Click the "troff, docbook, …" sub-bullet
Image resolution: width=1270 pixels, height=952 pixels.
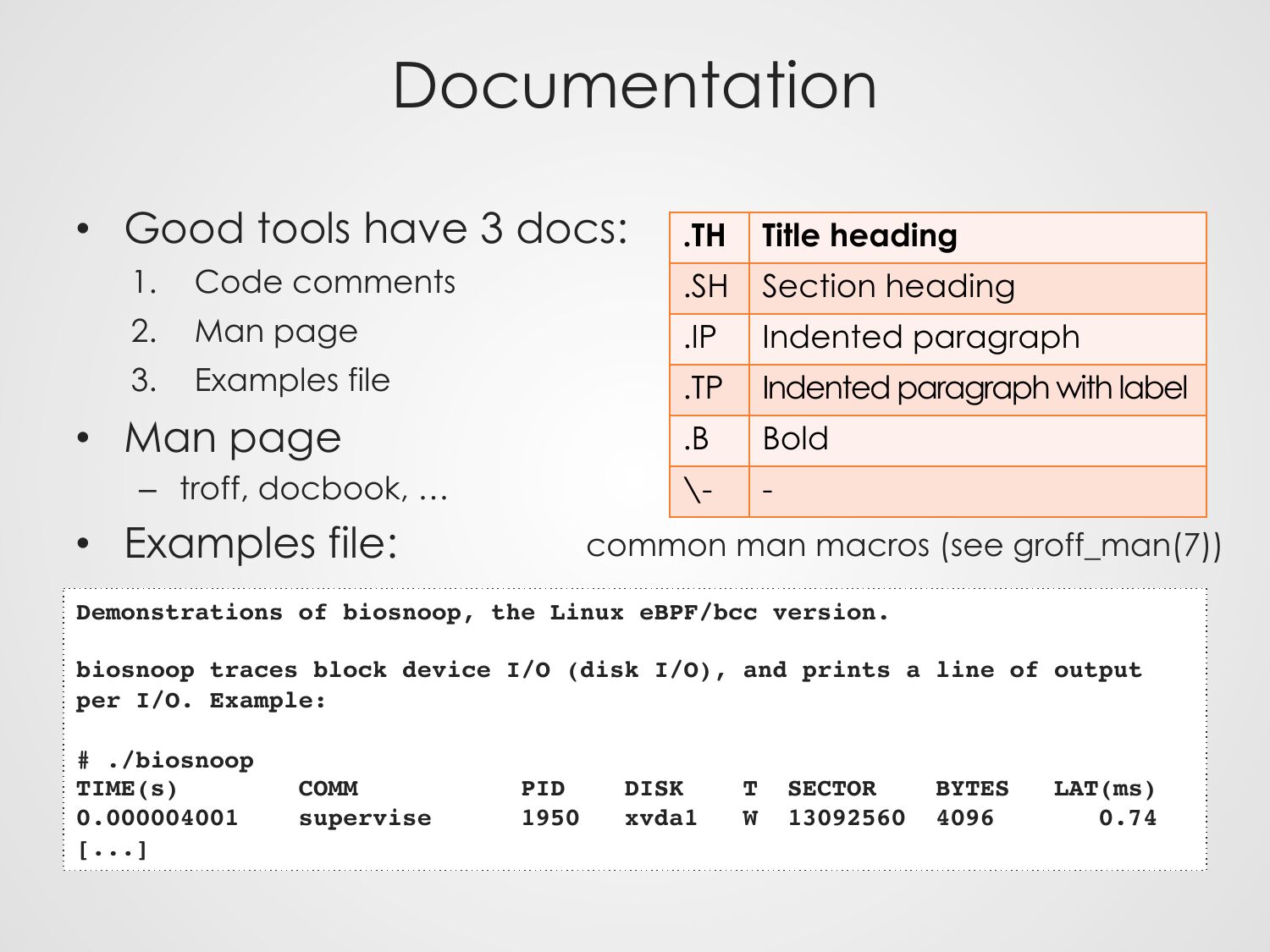(x=313, y=488)
